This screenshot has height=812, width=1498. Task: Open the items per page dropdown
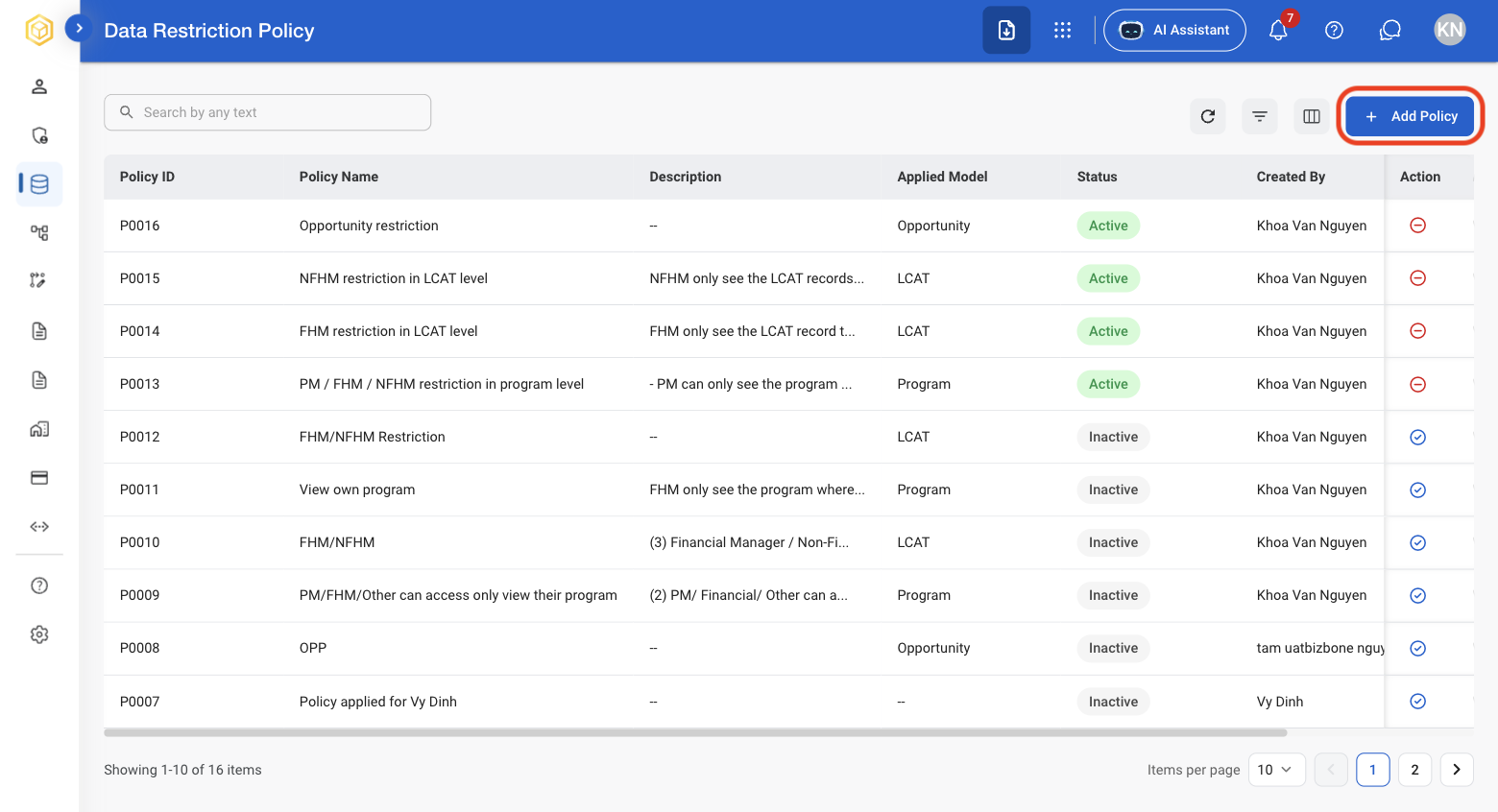click(1276, 770)
